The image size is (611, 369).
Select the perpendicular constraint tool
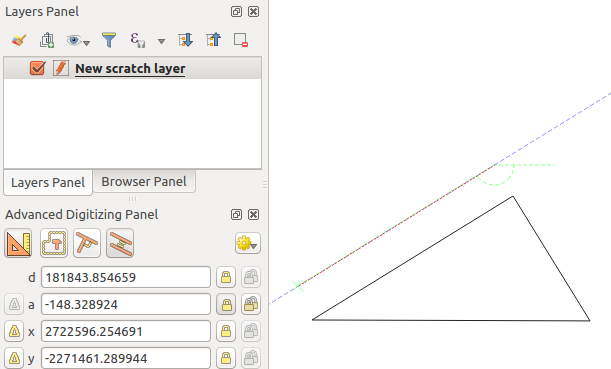tap(87, 244)
